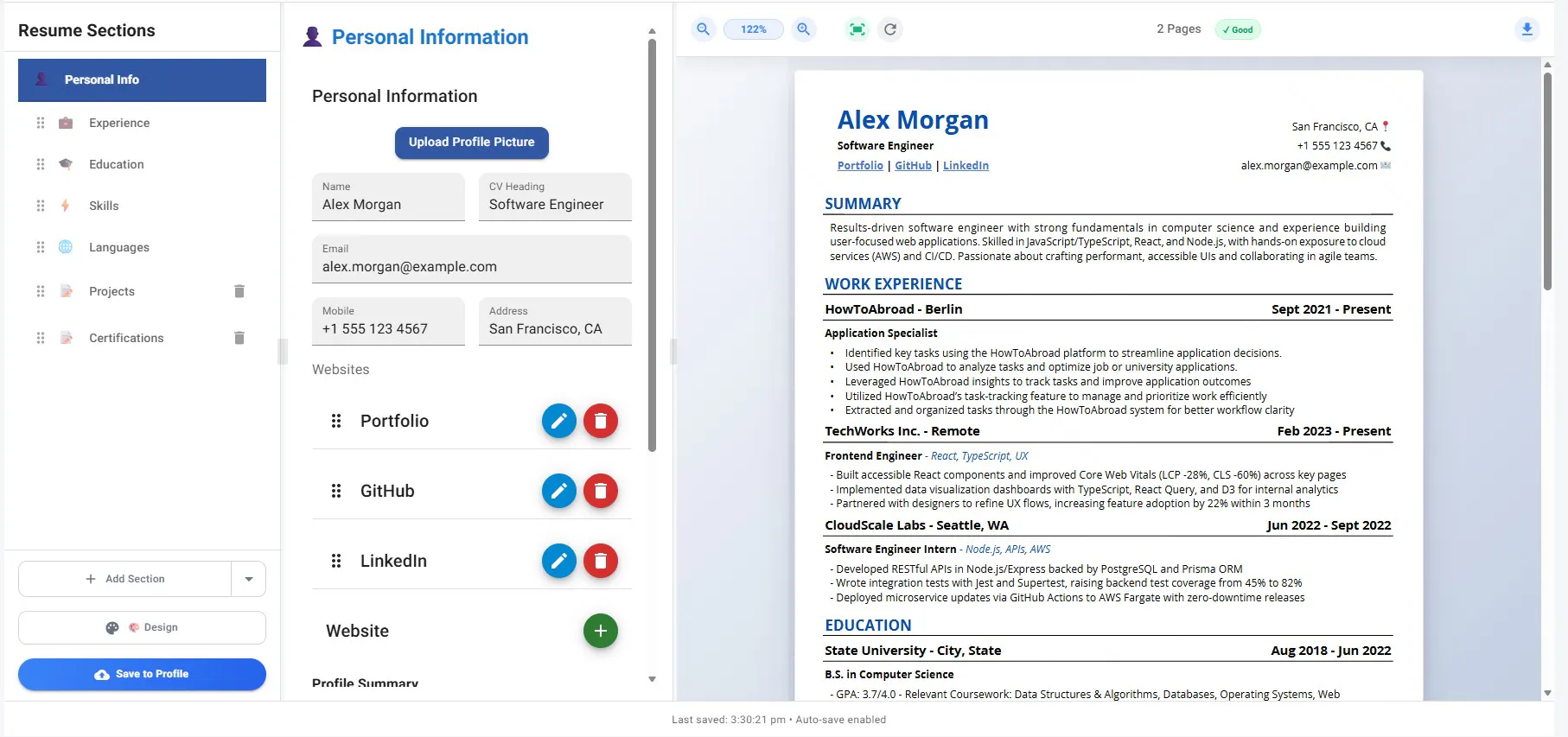This screenshot has width=1568, height=737.
Task: Click the 'WORK EXPERIENCE' heading in preview
Action: (893, 284)
